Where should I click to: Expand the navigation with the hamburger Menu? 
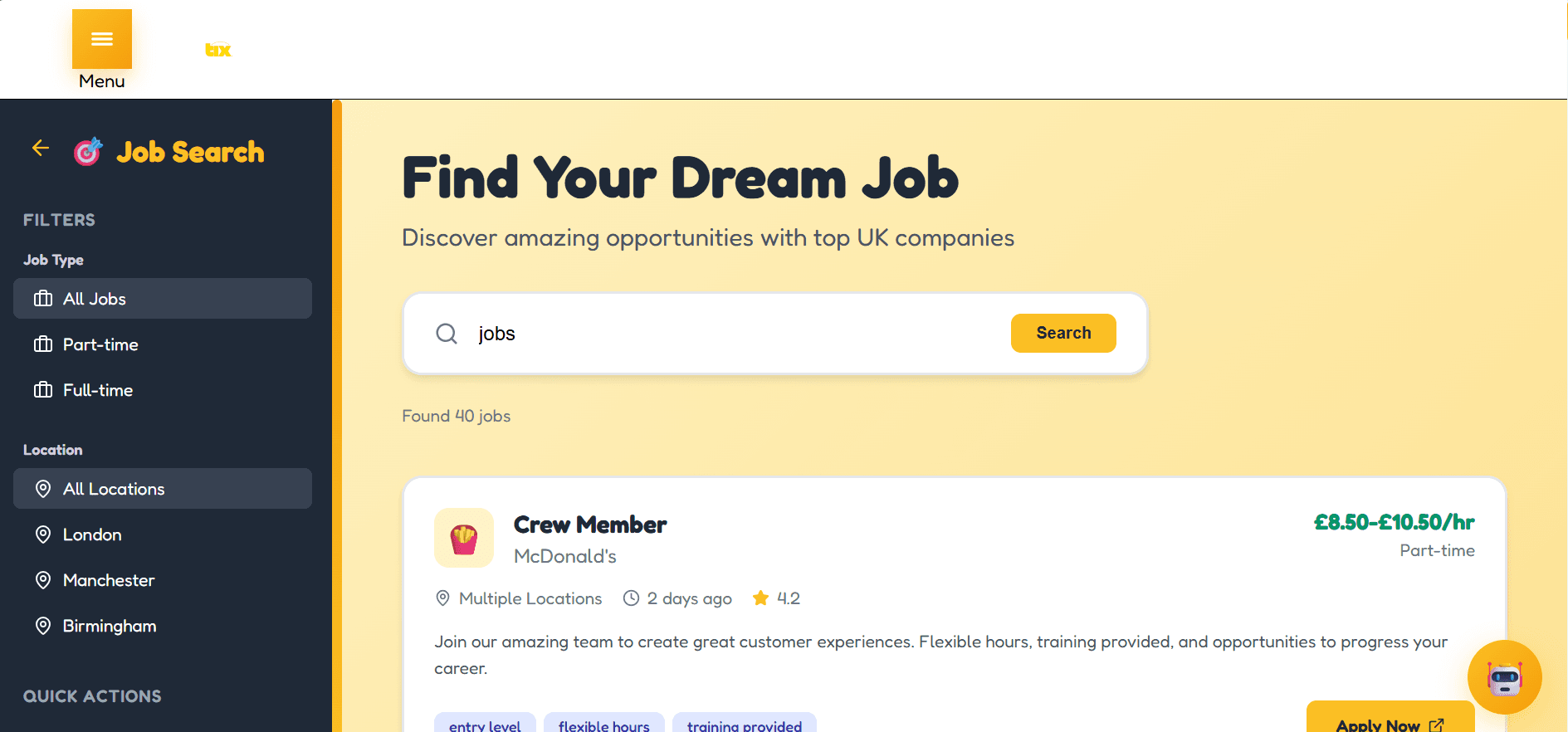point(101,38)
